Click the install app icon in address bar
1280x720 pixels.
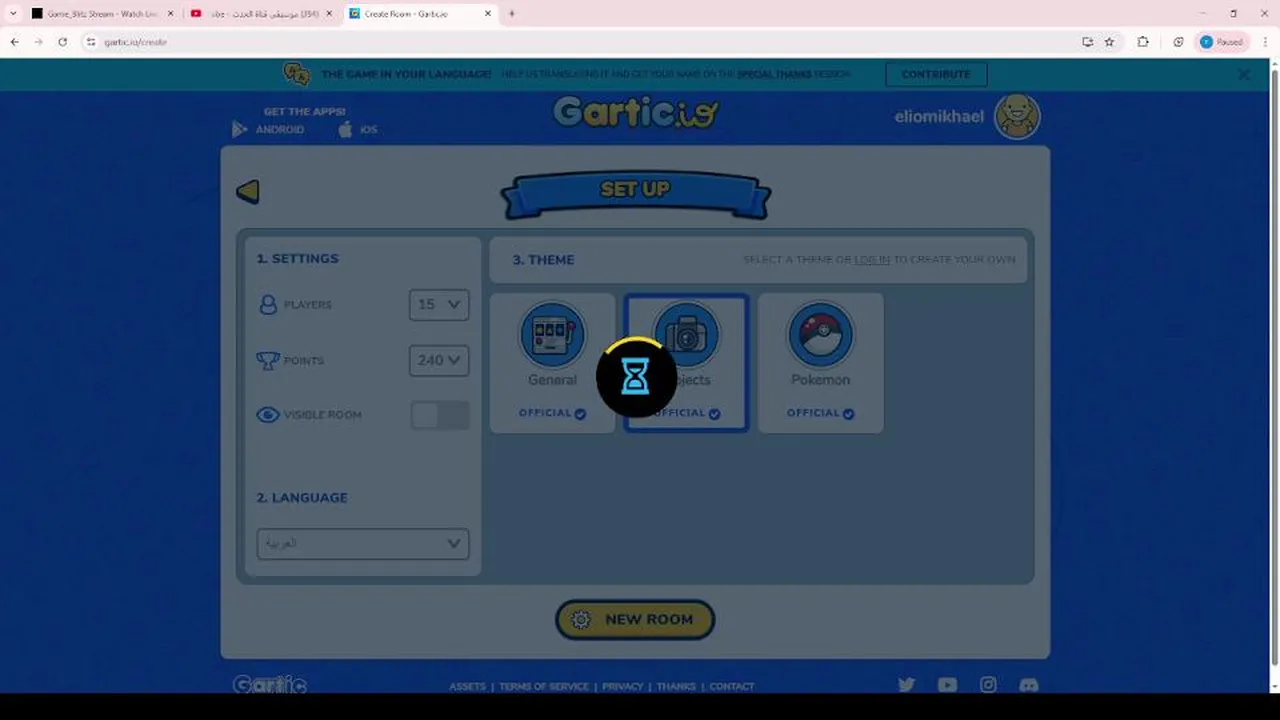tap(1087, 42)
